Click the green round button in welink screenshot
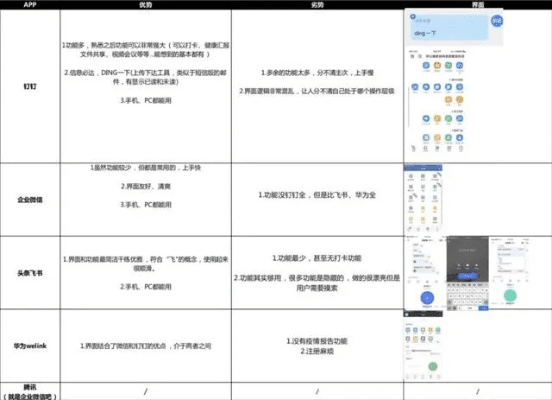Screen dimensions: 552x400 (x=433, y=367)
